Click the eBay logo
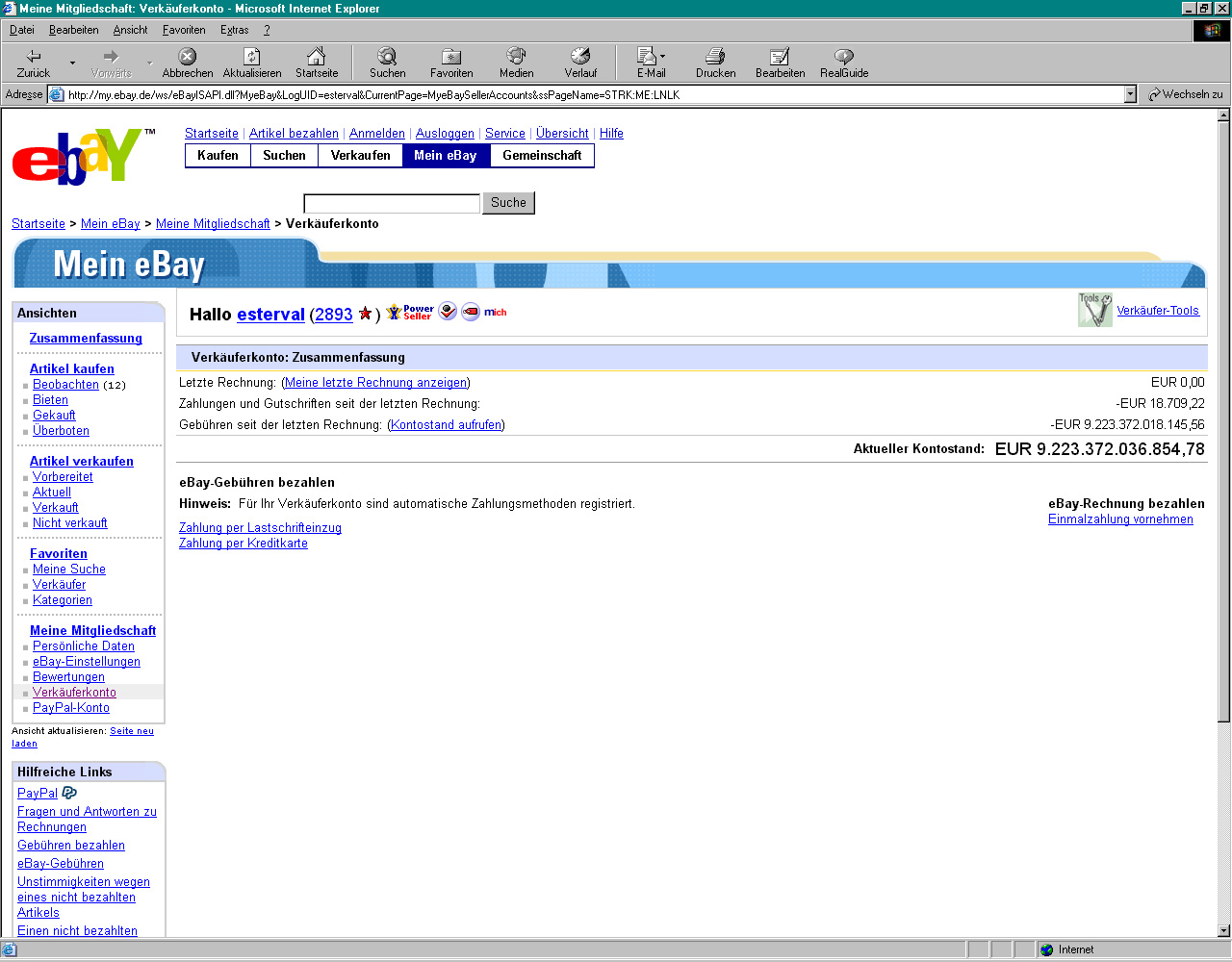1232x962 pixels. (83, 156)
